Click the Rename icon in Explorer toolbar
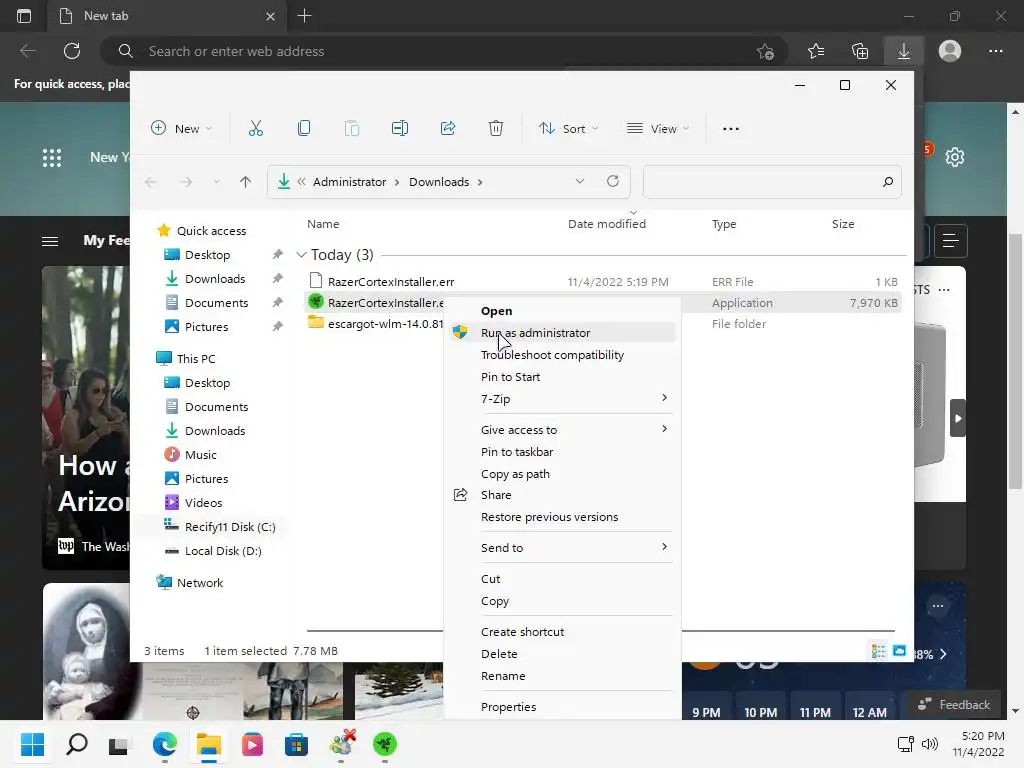 click(x=400, y=129)
